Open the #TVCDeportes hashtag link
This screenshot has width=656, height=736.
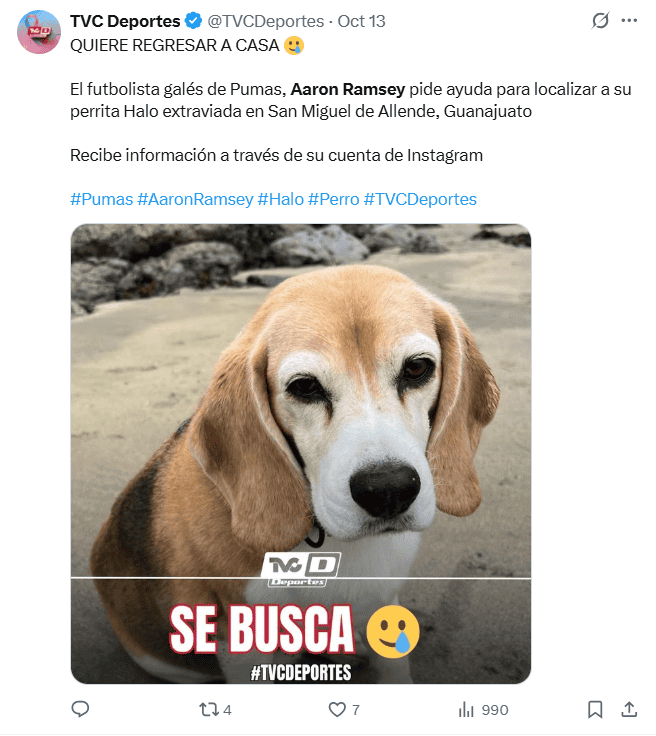[420, 199]
